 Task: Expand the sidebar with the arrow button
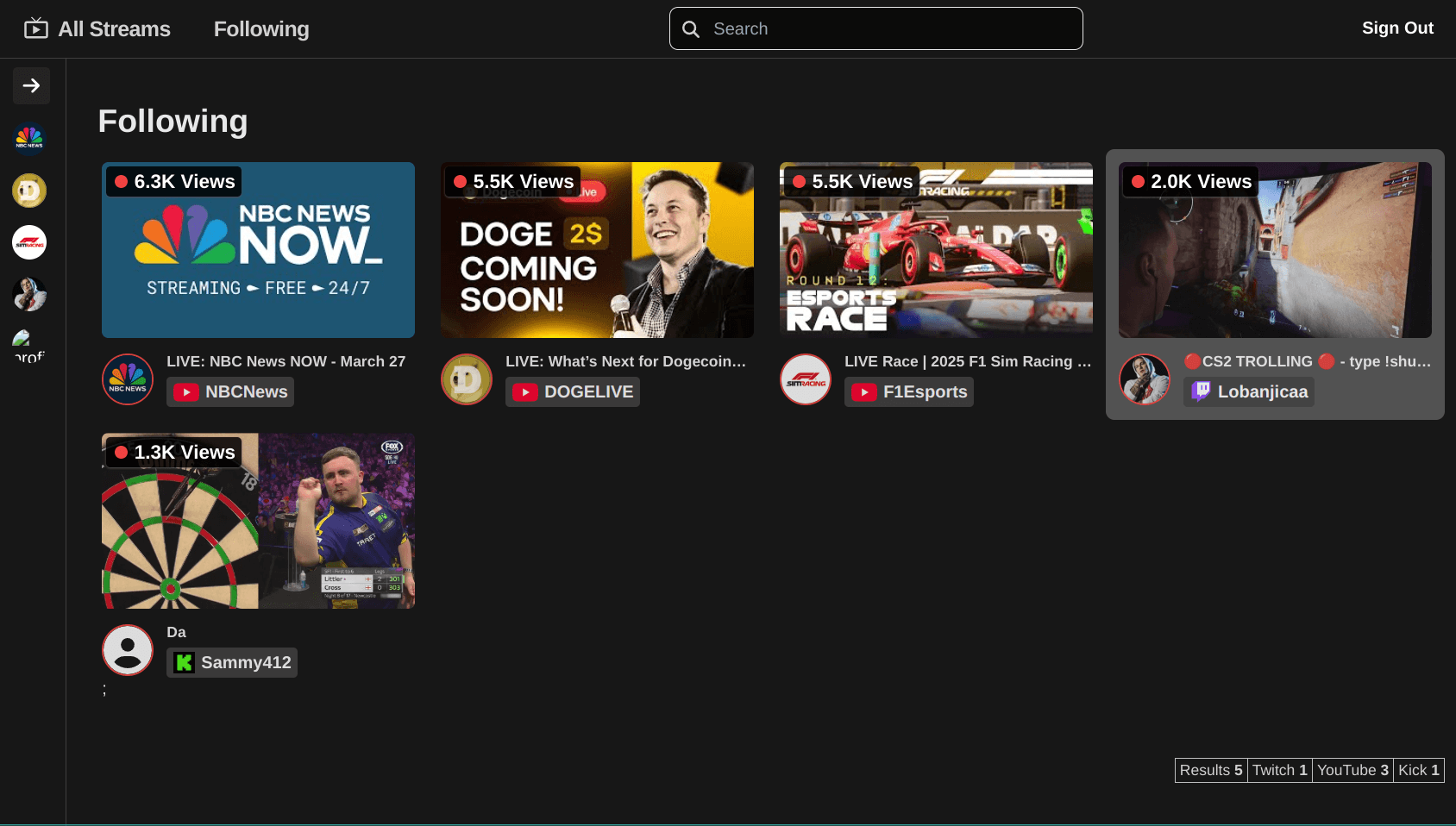(31, 85)
